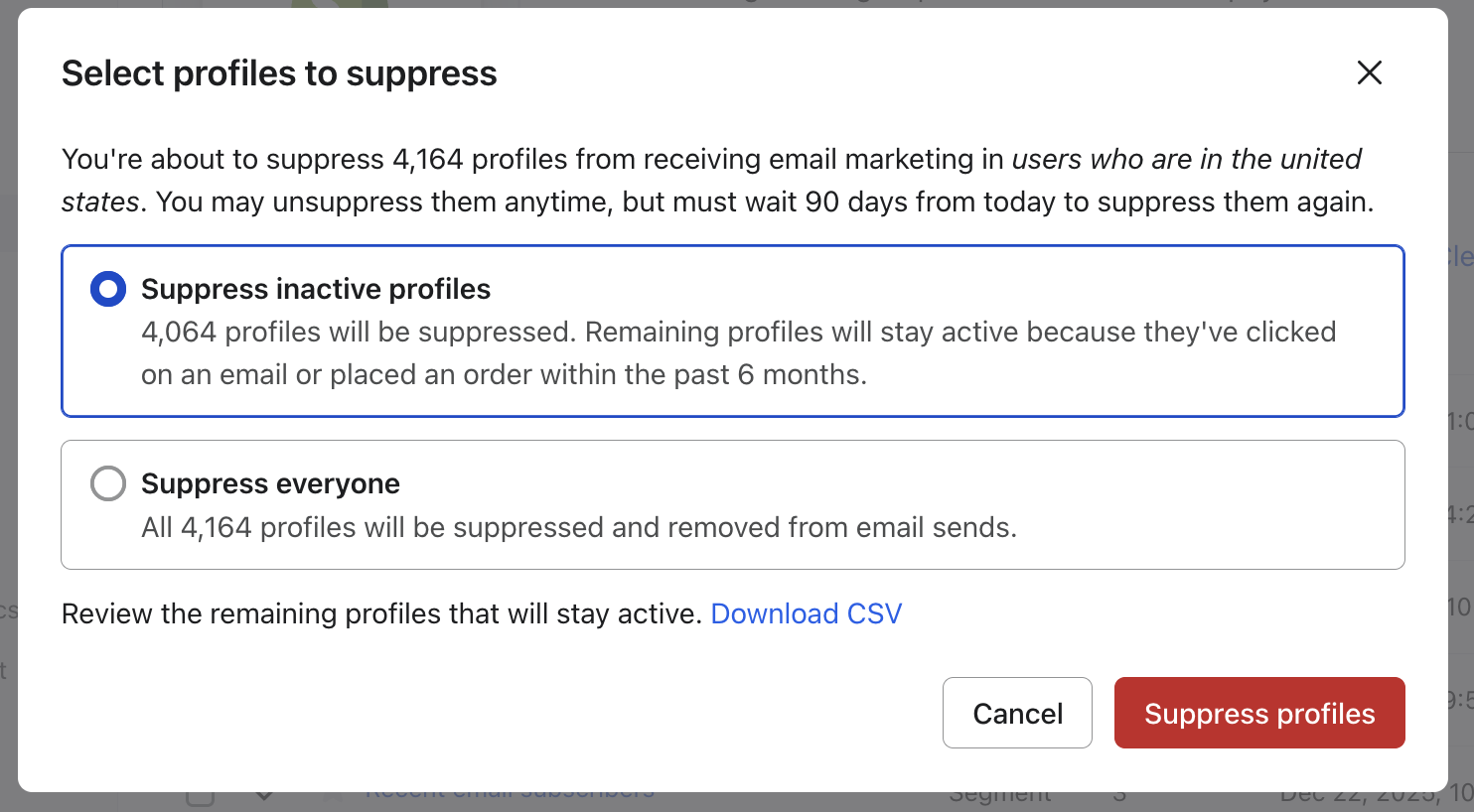1474x812 pixels.
Task: Click the 'Suppress inactive profiles' option label
Action: (x=316, y=289)
